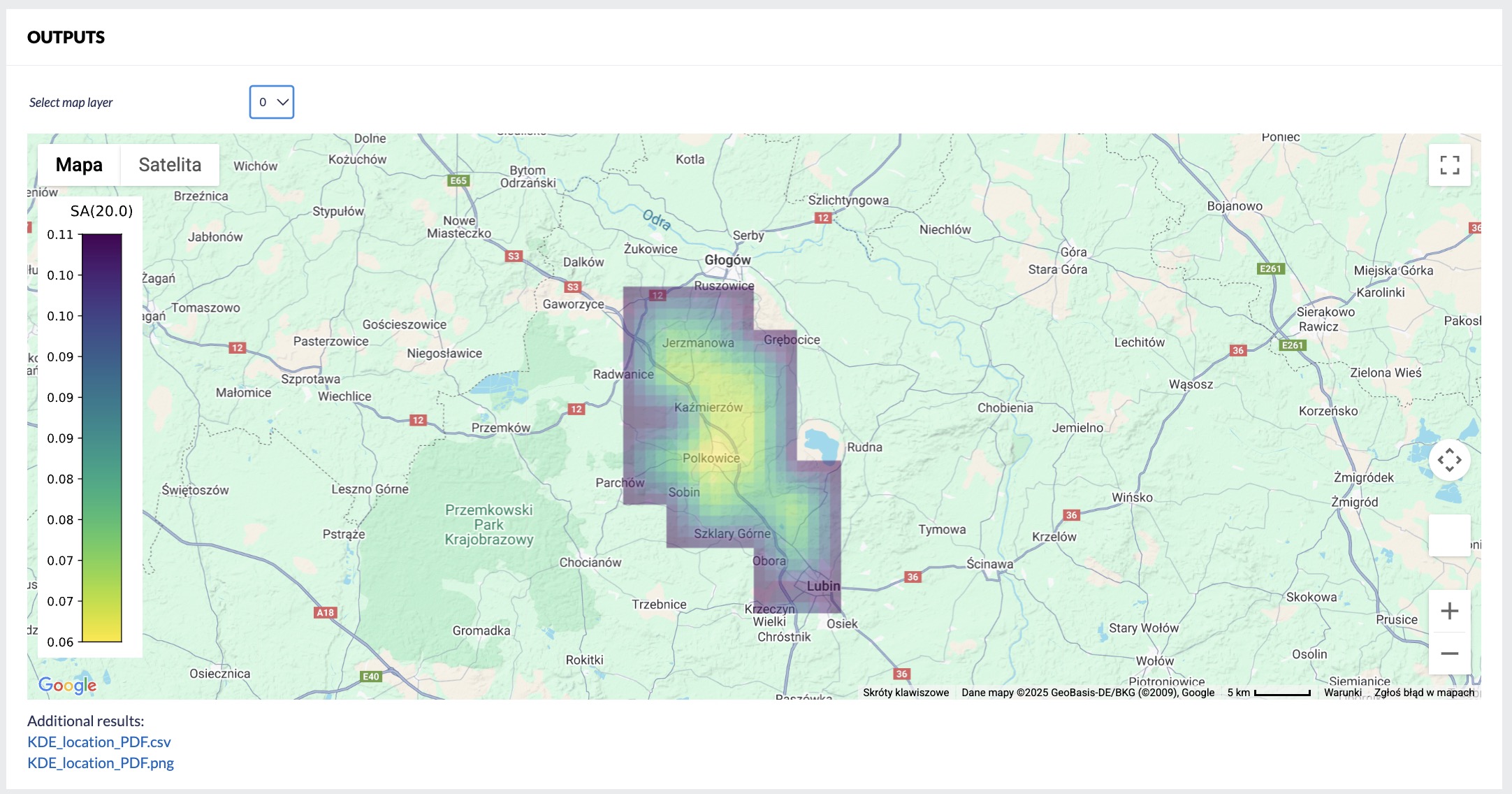Open KDE_location_PDF.png result link
This screenshot has width=1512, height=794.
(101, 763)
